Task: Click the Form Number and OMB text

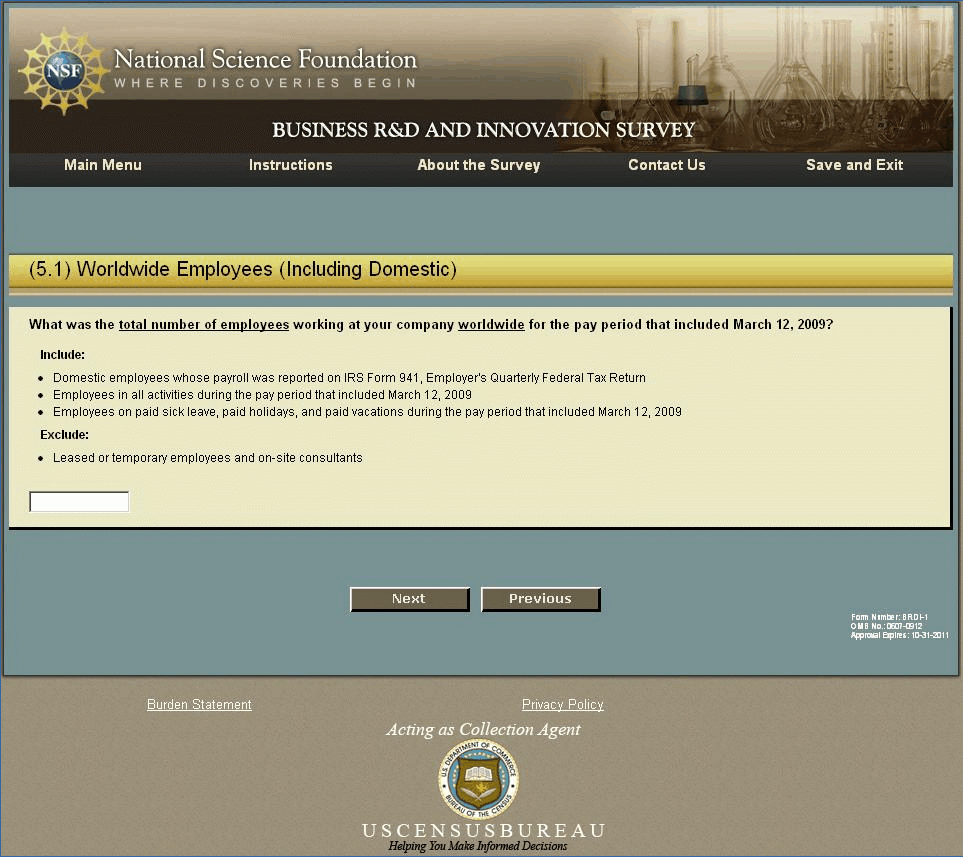Action: click(x=898, y=626)
